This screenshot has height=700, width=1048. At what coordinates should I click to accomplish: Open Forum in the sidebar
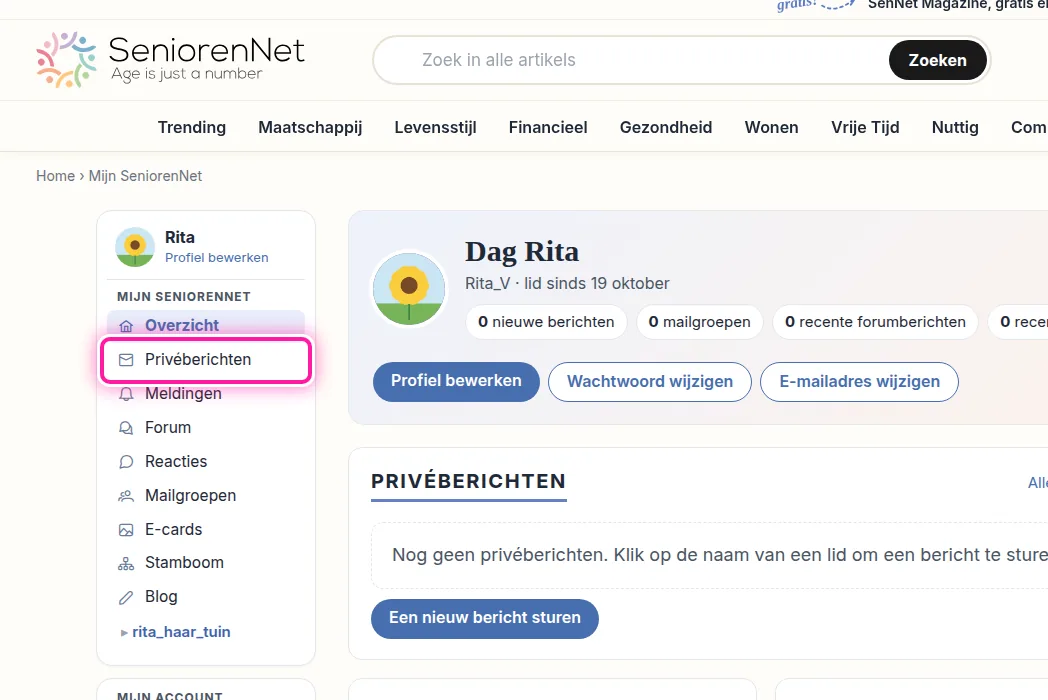206,428
